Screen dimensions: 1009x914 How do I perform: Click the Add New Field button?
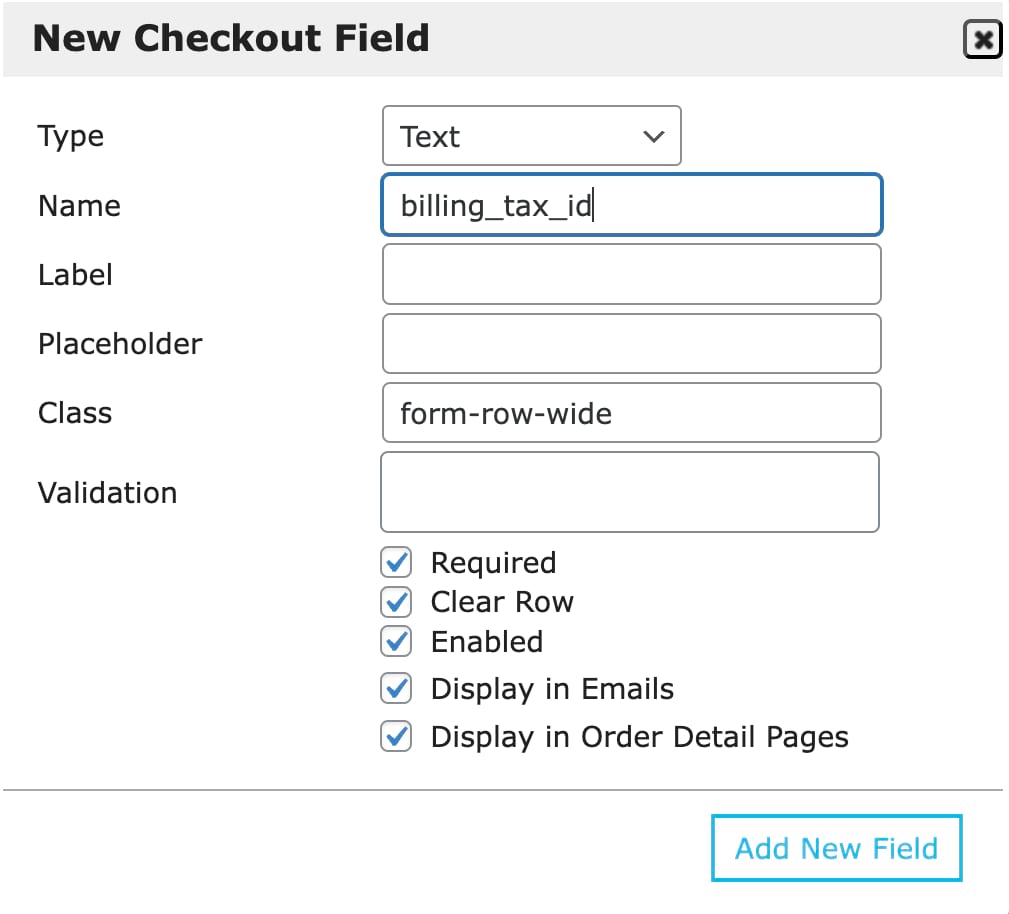click(x=836, y=847)
